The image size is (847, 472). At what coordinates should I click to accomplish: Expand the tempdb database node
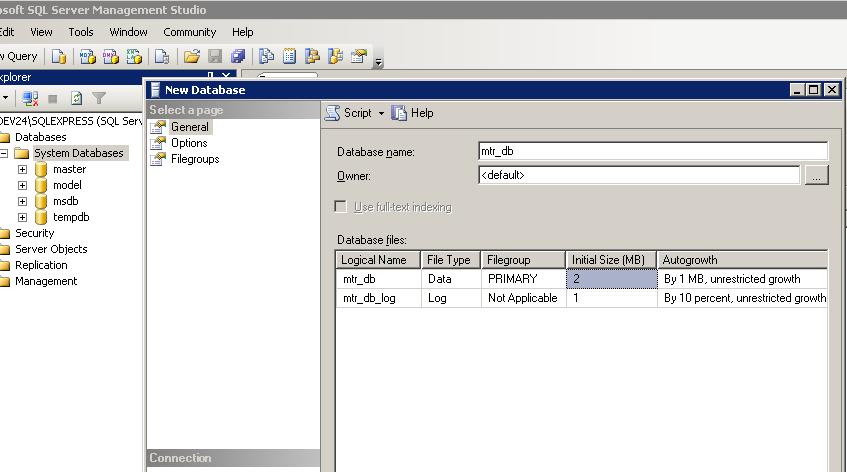click(22, 217)
